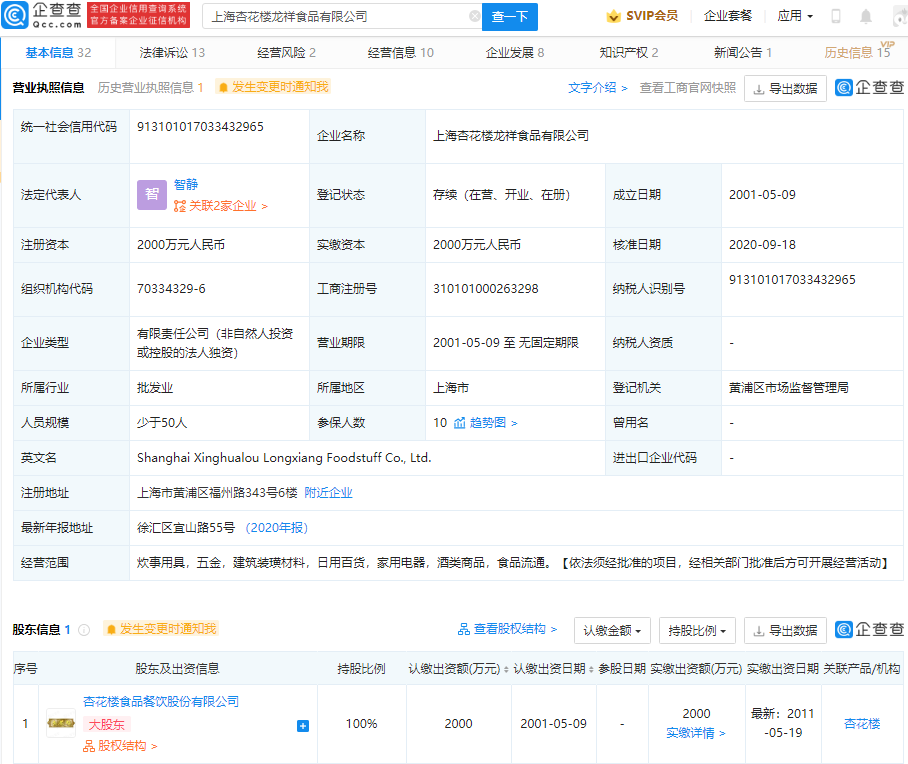
Task: Sort by 认缴出资额 column arrows
Action: [506, 670]
